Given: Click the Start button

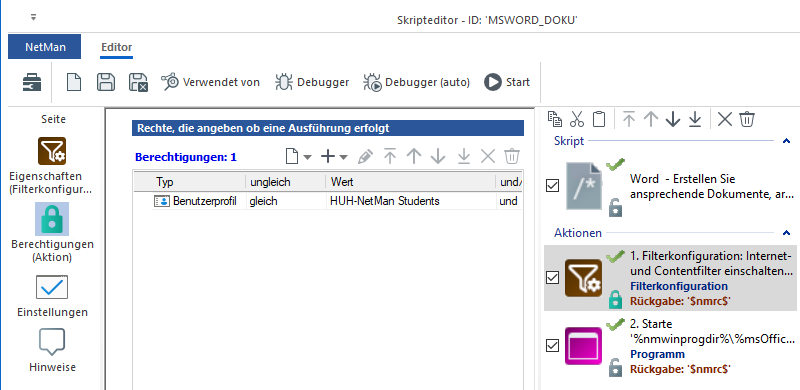Looking at the screenshot, I should coord(507,82).
